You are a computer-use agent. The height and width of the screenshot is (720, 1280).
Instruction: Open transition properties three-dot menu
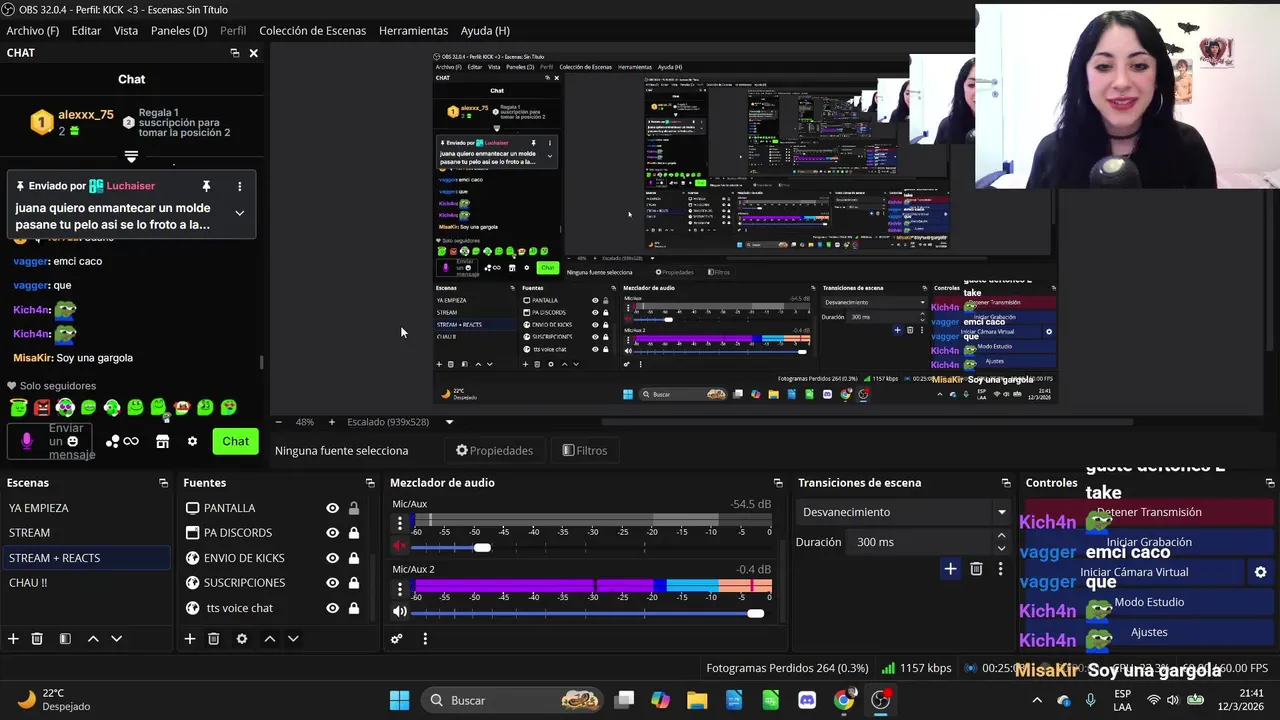[x=1000, y=569]
